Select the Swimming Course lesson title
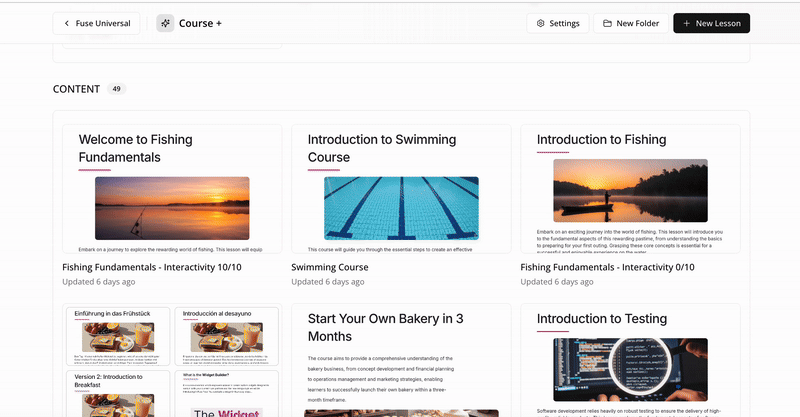This screenshot has height=417, width=800. (x=329, y=267)
